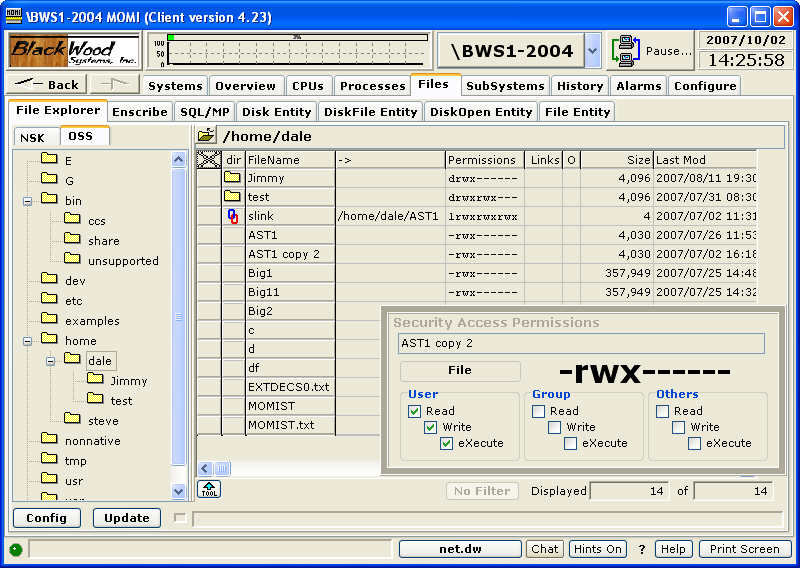The image size is (800, 568).
Task: Collapse the bin tree node
Action: coord(28,202)
